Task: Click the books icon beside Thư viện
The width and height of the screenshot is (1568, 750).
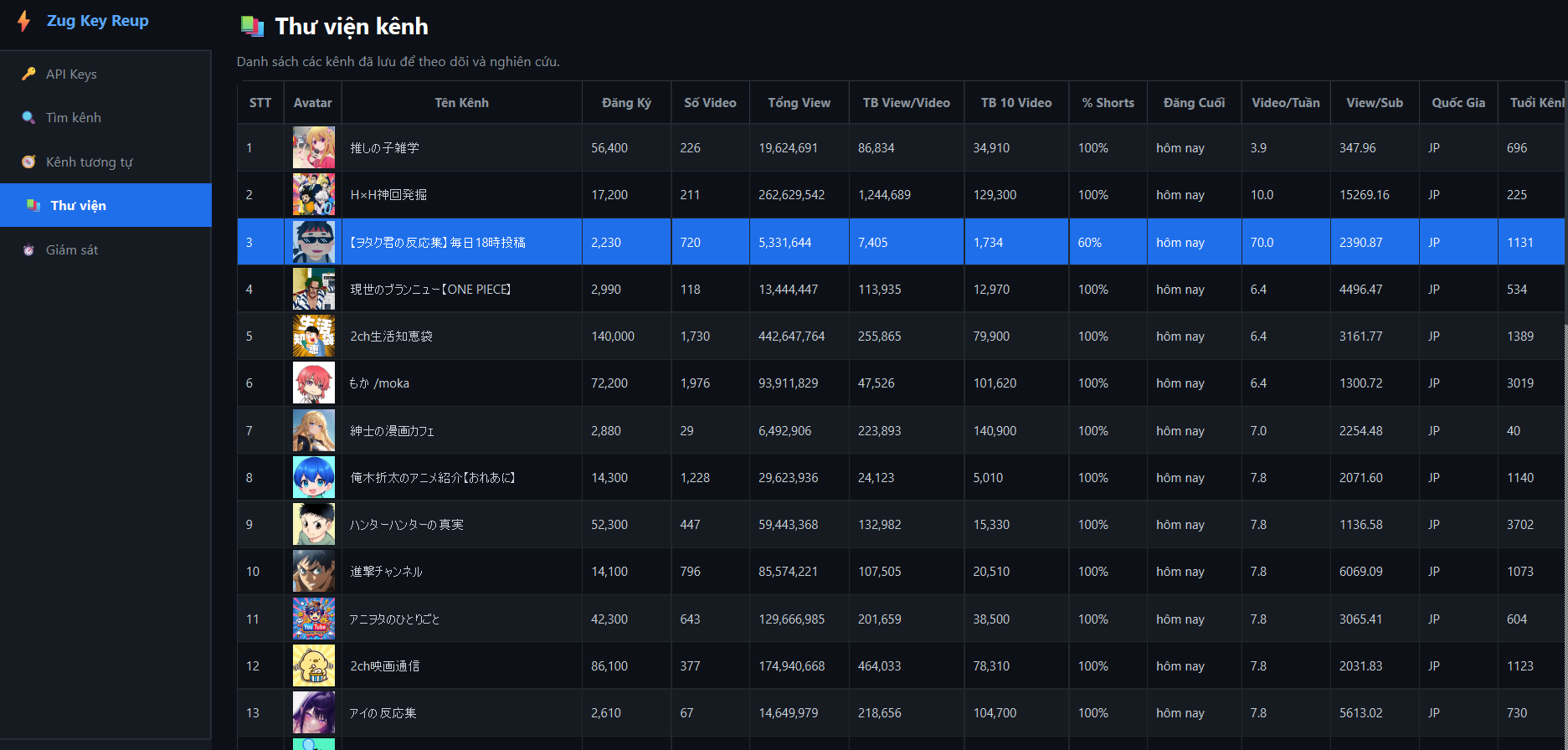Action: [33, 205]
